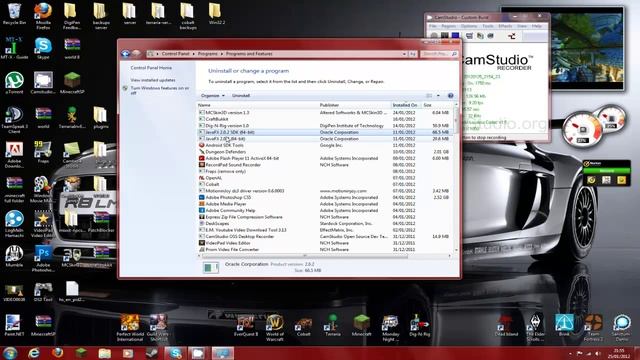Select Adobe Photoshop CS5 in the list
The image size is (640, 360).
(x=324, y=198)
